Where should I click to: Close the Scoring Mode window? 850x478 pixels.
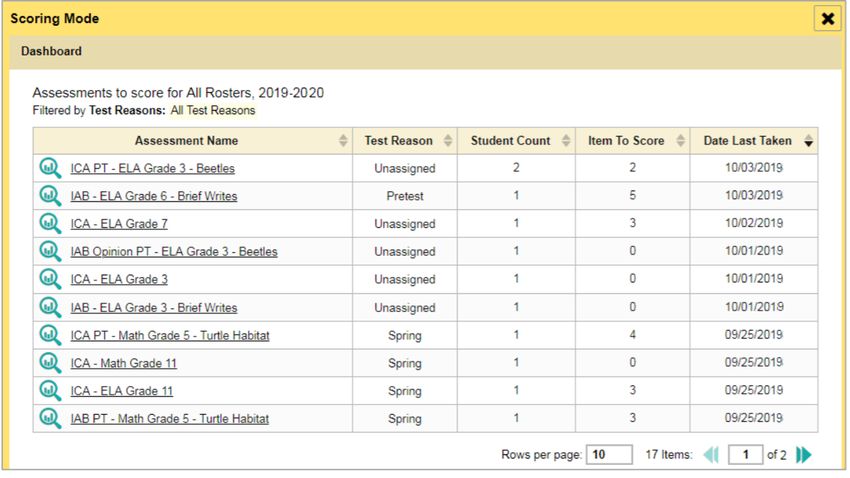[x=828, y=19]
